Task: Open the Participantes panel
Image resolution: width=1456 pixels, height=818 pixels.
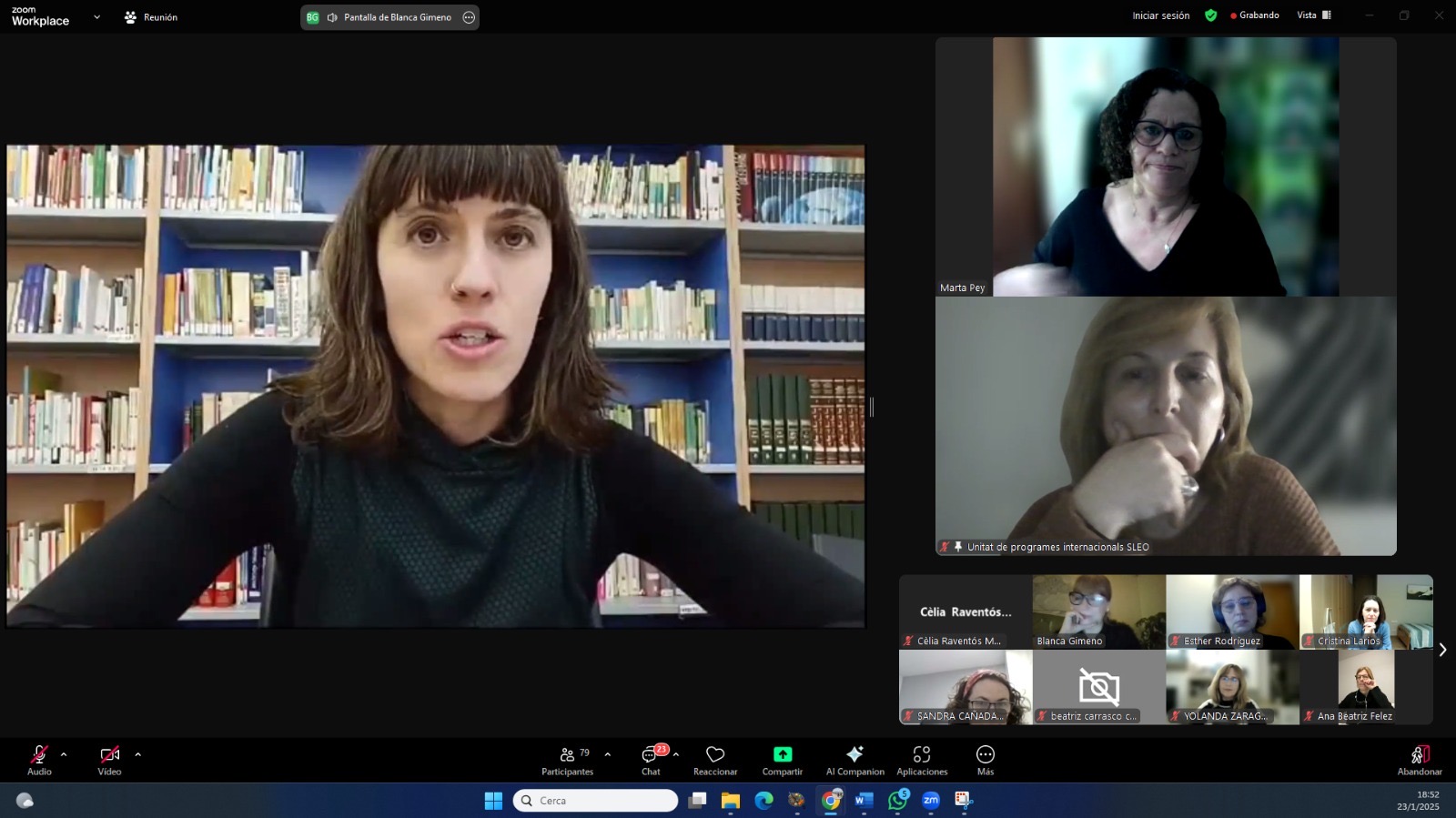Action: [x=567, y=759]
